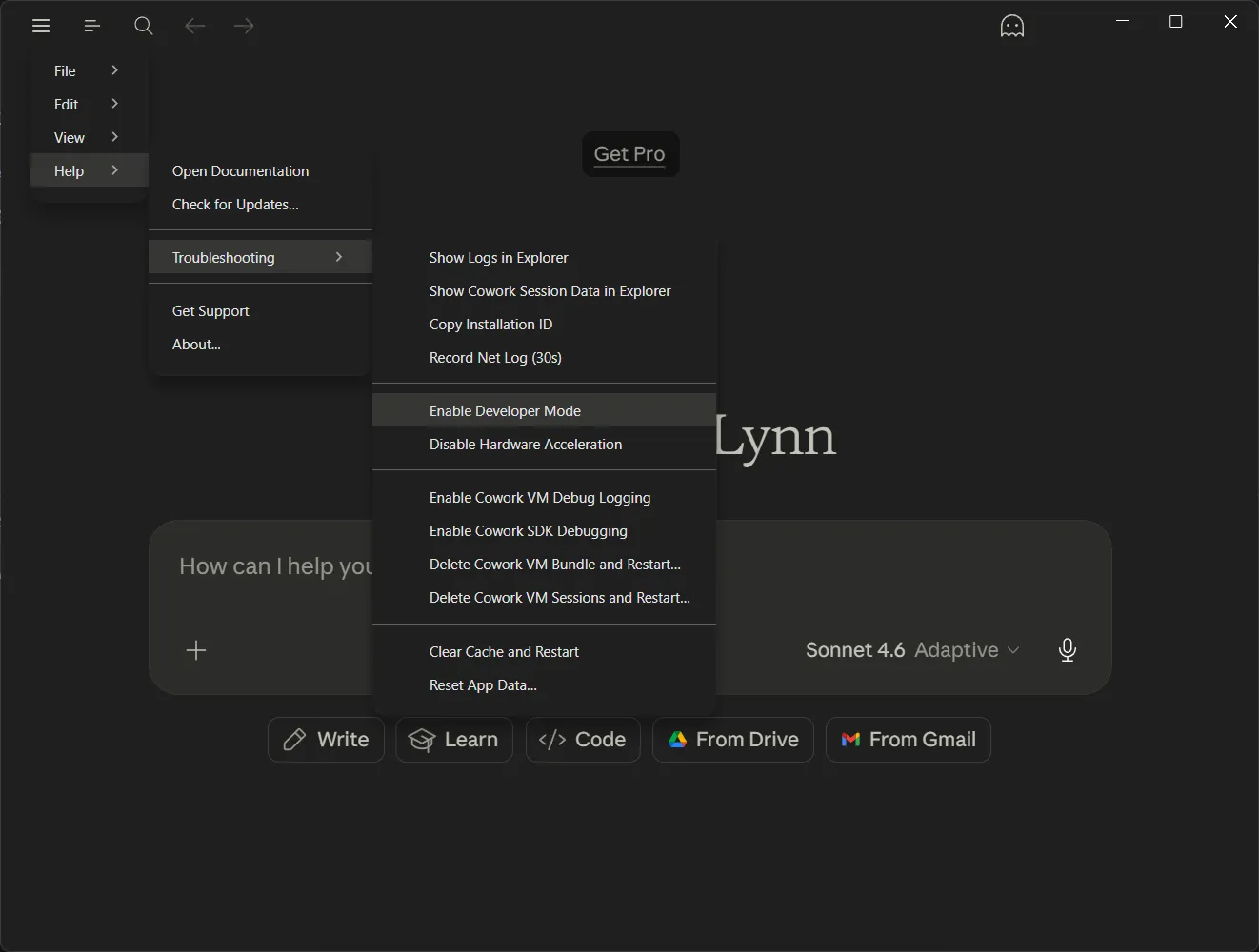Image resolution: width=1259 pixels, height=952 pixels.
Task: Enable Developer Mode option
Action: click(544, 410)
